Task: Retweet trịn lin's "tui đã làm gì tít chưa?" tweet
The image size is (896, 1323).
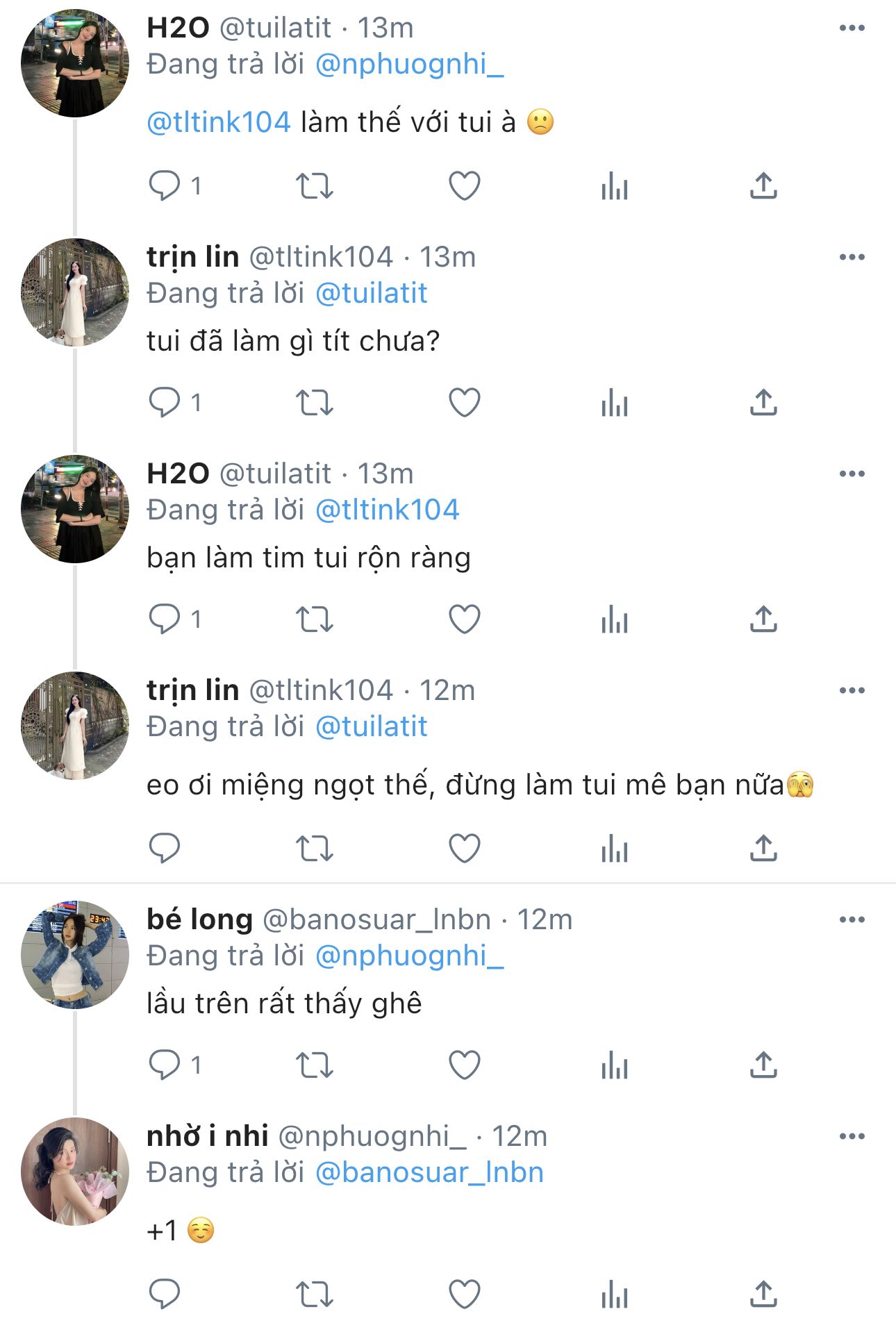Action: point(315,402)
